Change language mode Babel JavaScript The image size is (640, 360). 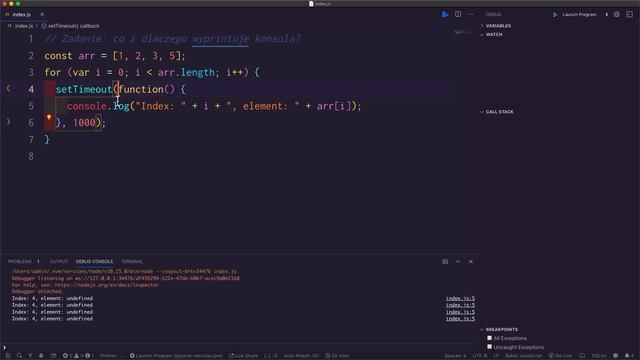524,356
